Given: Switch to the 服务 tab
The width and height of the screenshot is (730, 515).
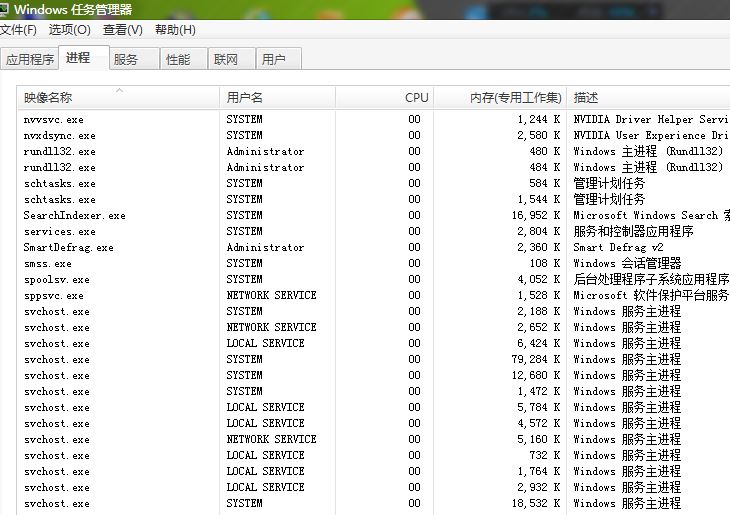Looking at the screenshot, I should click(126, 59).
